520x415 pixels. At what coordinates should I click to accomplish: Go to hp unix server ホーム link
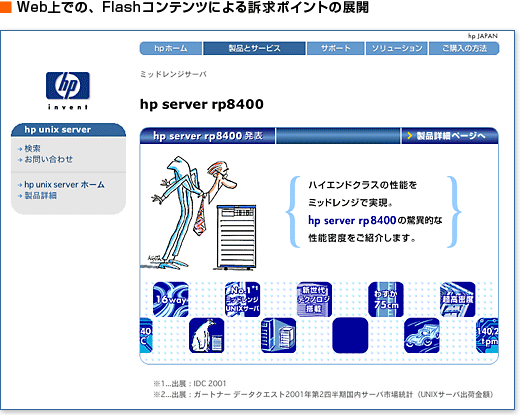64,184
